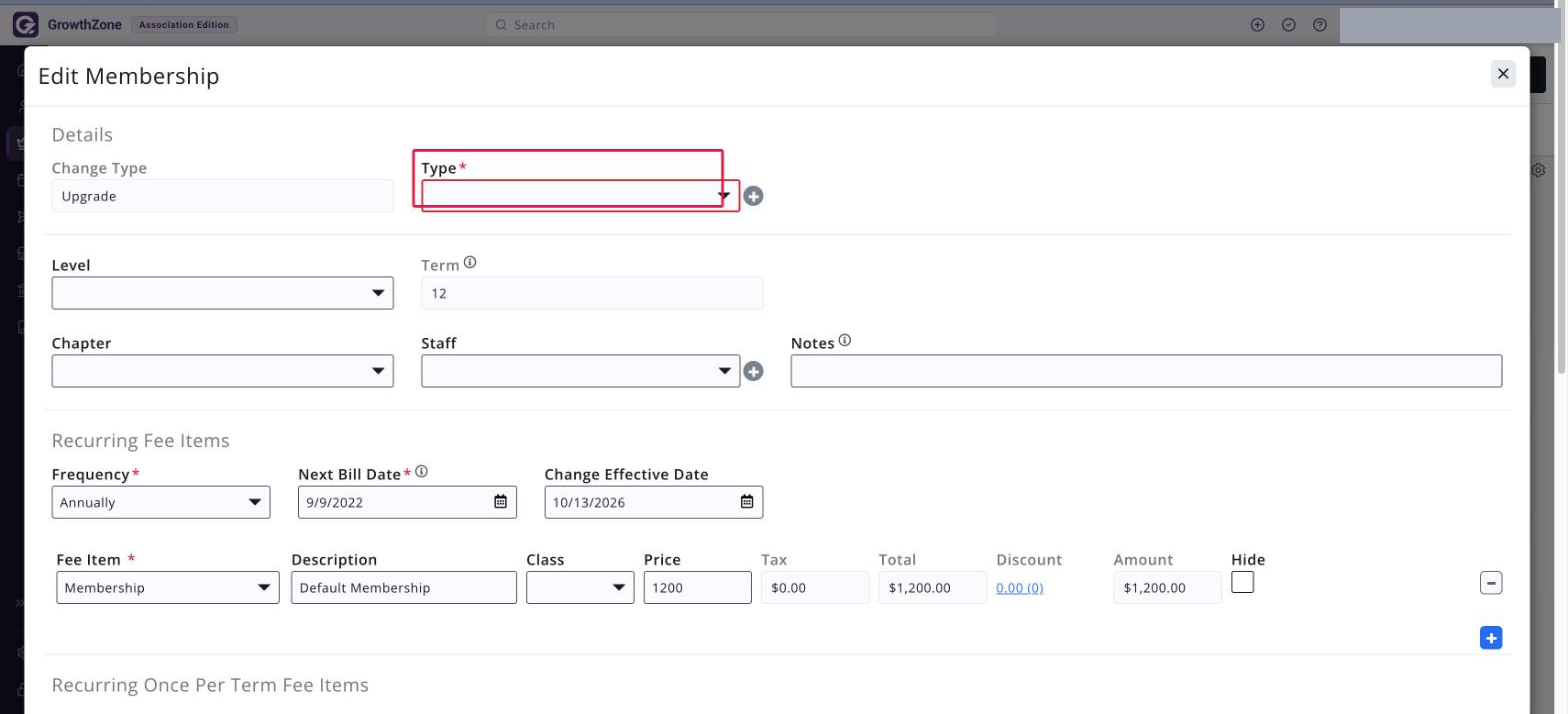
Task: Add a new Staff with plus icon
Action: point(753,371)
